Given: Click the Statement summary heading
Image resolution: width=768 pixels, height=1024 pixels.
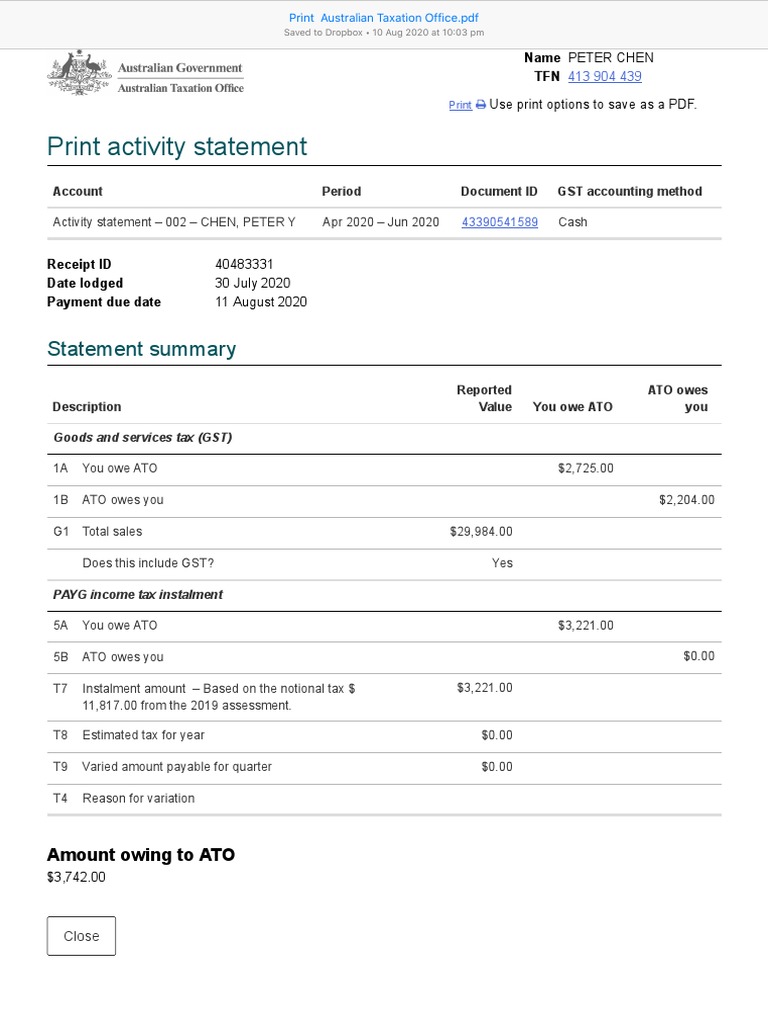Looking at the screenshot, I should pyautogui.click(x=141, y=349).
